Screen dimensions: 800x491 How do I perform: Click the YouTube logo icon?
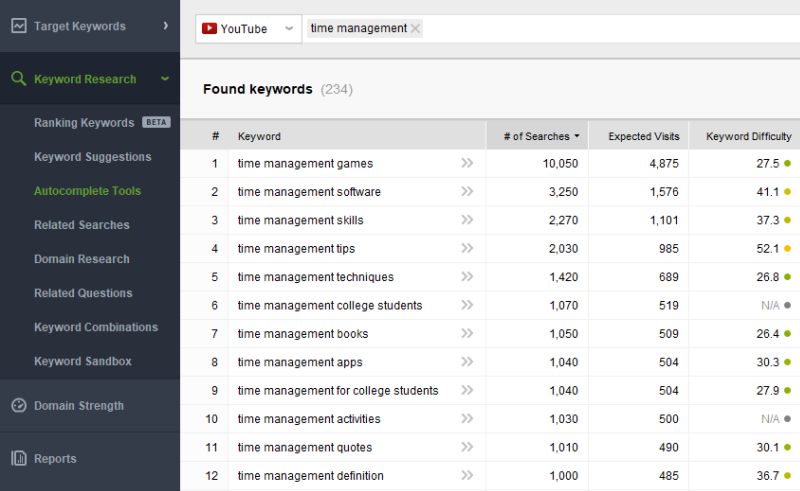(209, 29)
